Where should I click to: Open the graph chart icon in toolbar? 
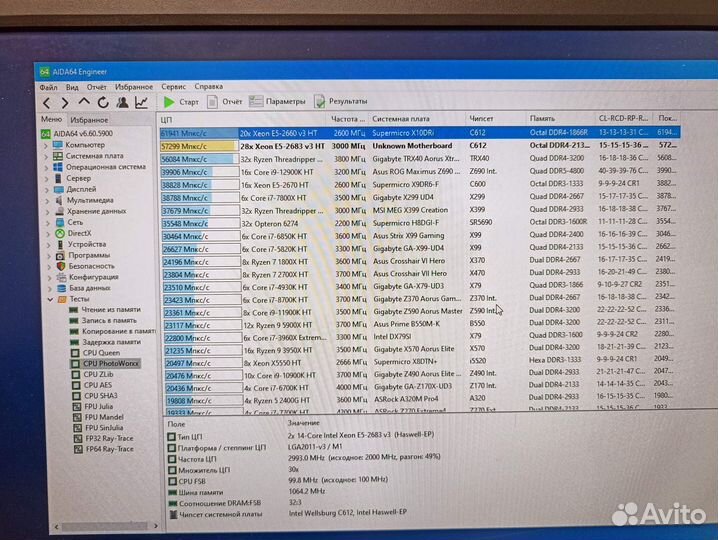(x=142, y=102)
